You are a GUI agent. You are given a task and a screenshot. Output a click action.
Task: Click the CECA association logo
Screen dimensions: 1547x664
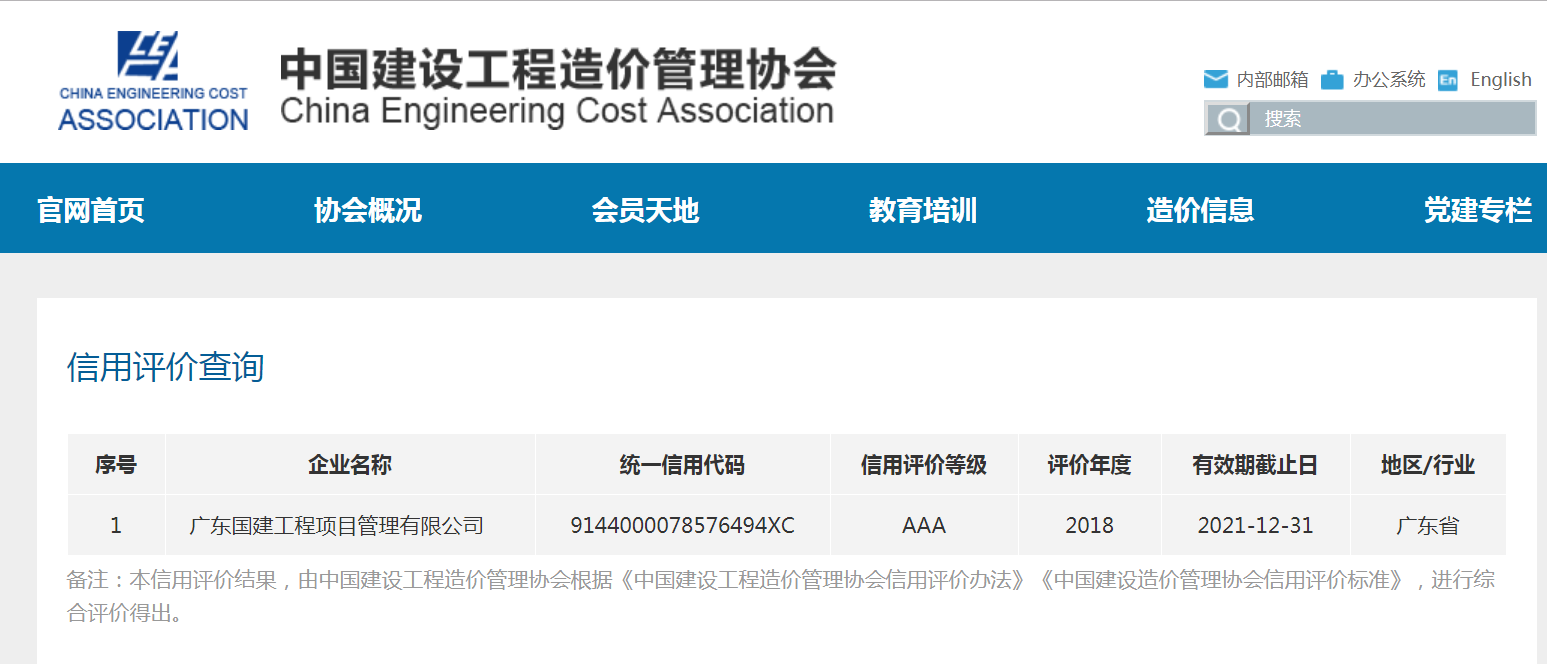pyautogui.click(x=153, y=83)
